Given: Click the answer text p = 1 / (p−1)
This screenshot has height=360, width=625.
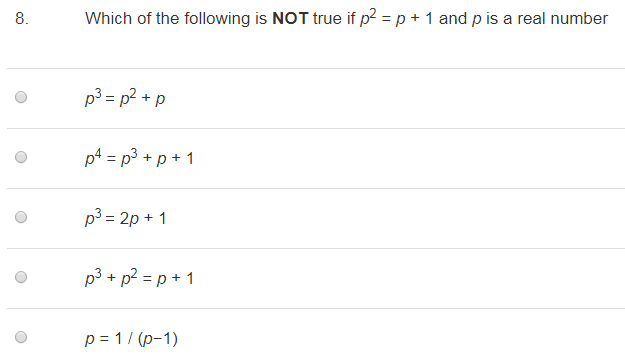Looking at the screenshot, I should 131,338.
